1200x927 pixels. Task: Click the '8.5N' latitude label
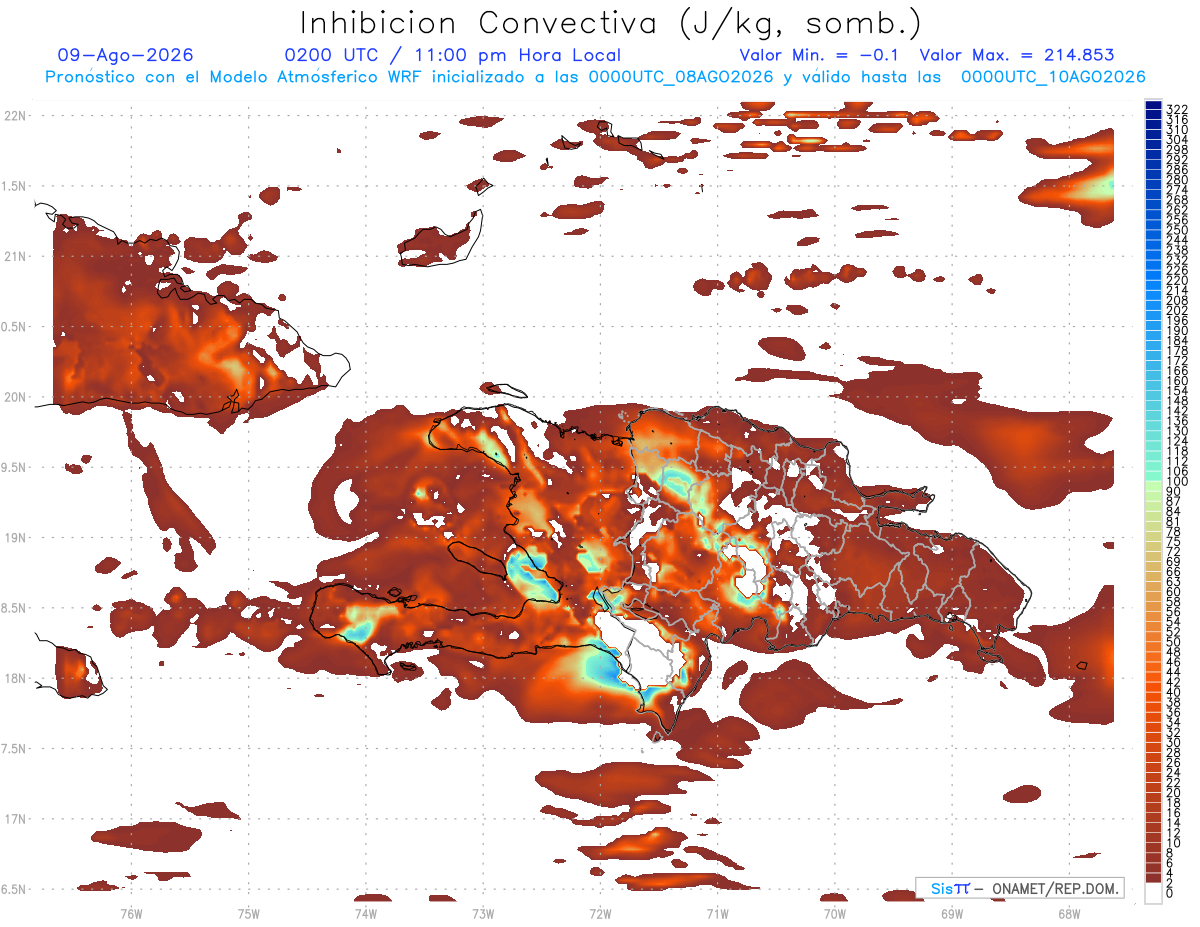pos(14,608)
